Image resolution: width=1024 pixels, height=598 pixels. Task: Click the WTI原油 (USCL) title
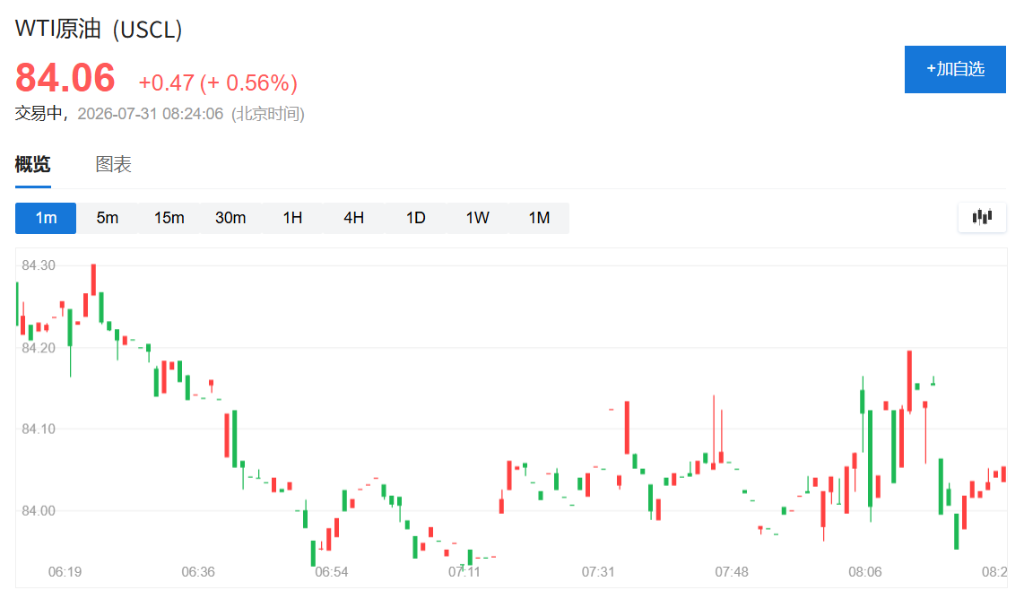click(x=99, y=29)
